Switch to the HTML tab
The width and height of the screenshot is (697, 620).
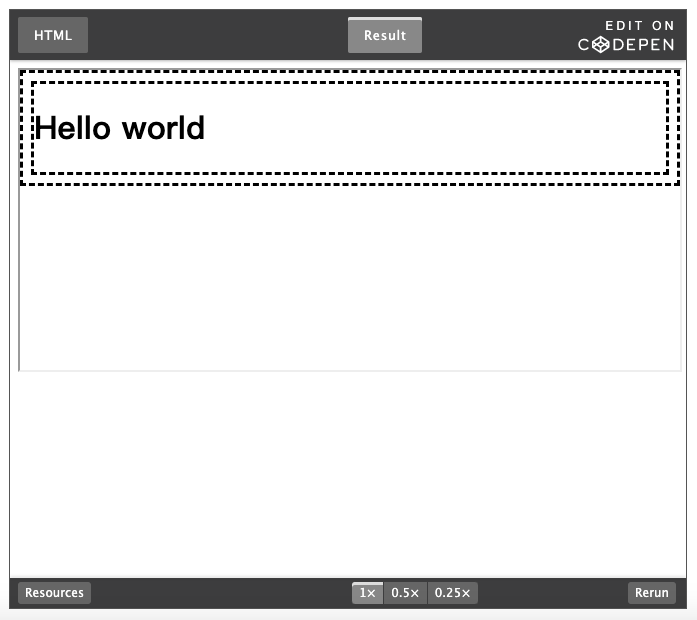coord(53,35)
